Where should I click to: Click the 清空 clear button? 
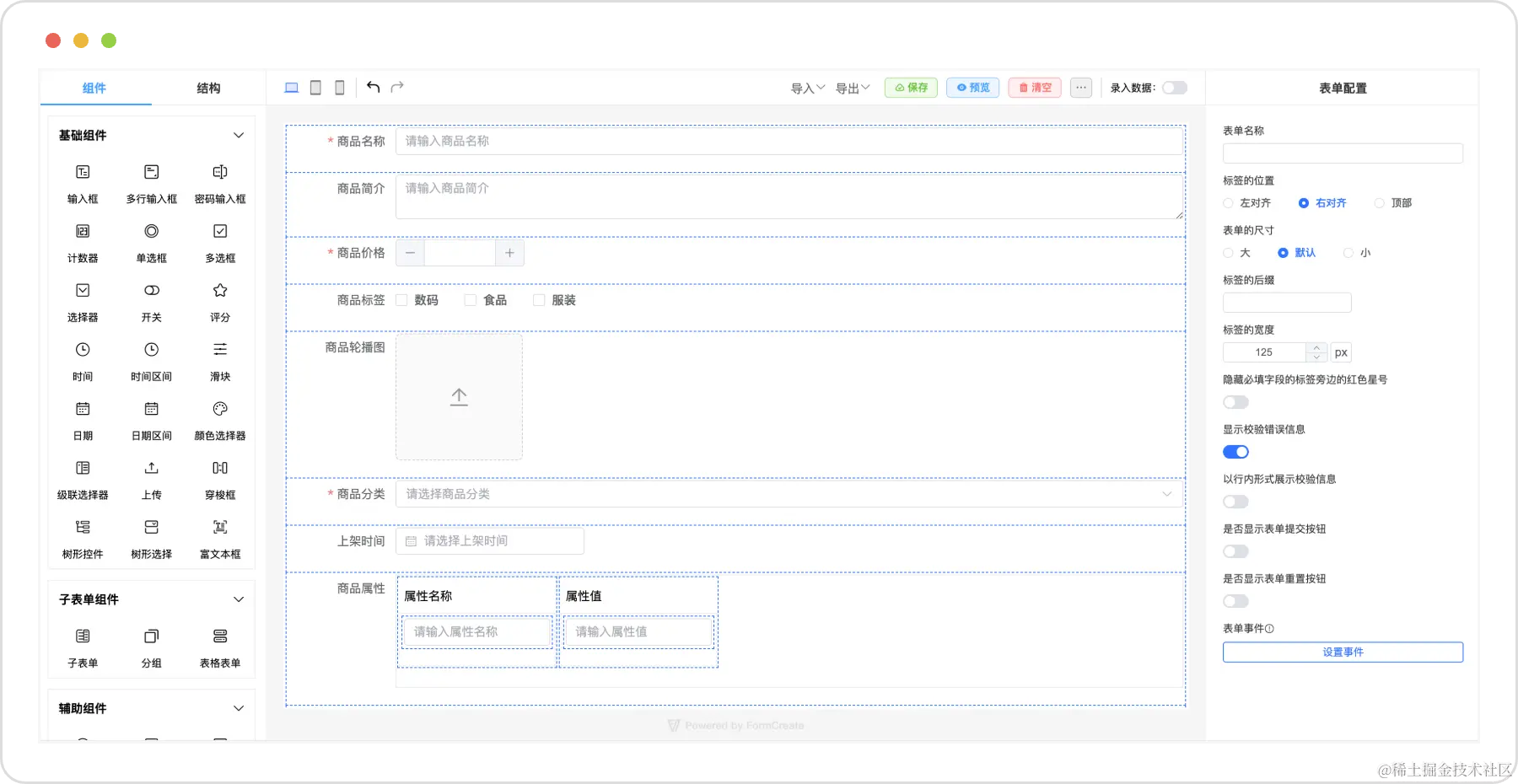1035,88
